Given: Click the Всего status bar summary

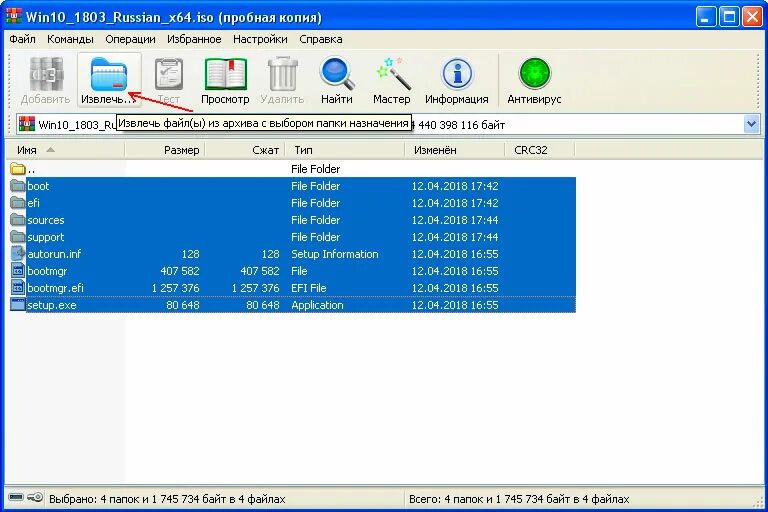Looking at the screenshot, I should pos(519,499).
